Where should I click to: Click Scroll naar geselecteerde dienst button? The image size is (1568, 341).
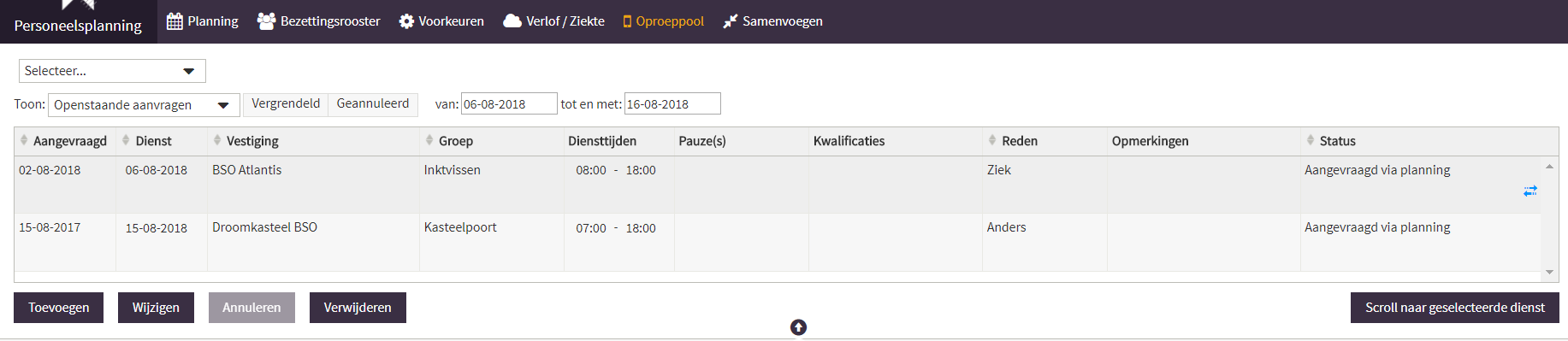click(x=1454, y=308)
